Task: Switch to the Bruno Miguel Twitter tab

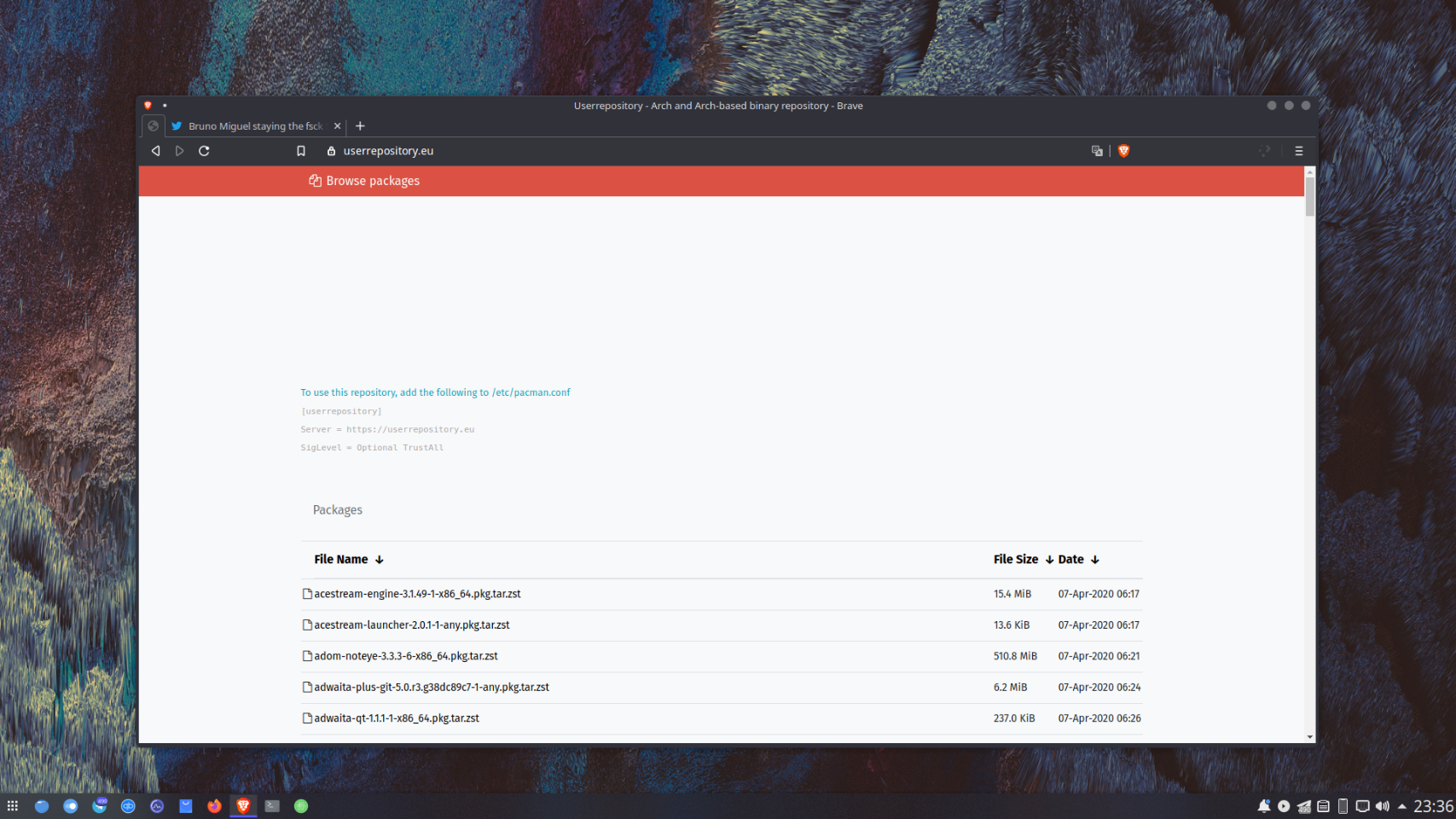Action: point(254,126)
